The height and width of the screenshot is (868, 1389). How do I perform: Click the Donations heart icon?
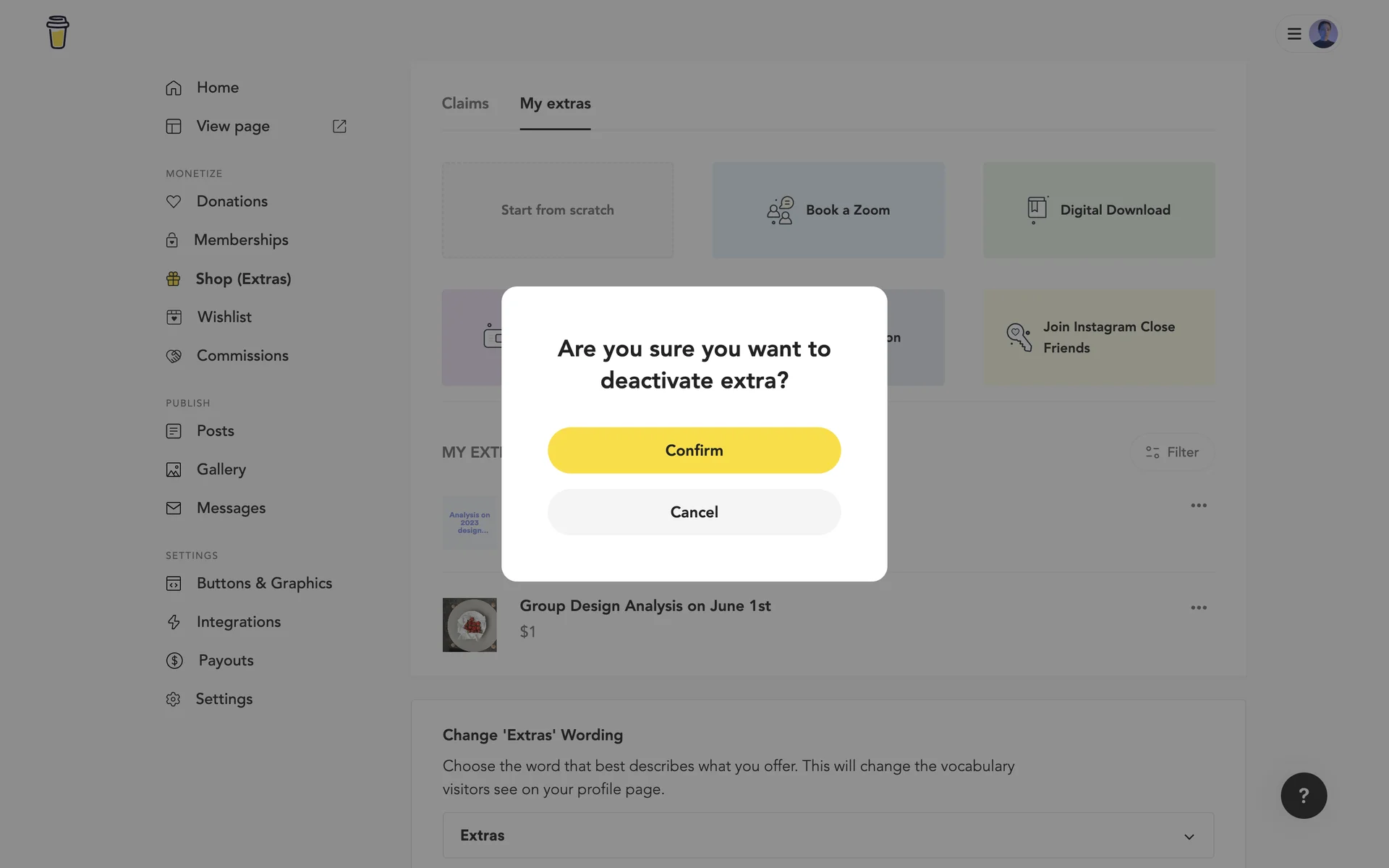[174, 202]
